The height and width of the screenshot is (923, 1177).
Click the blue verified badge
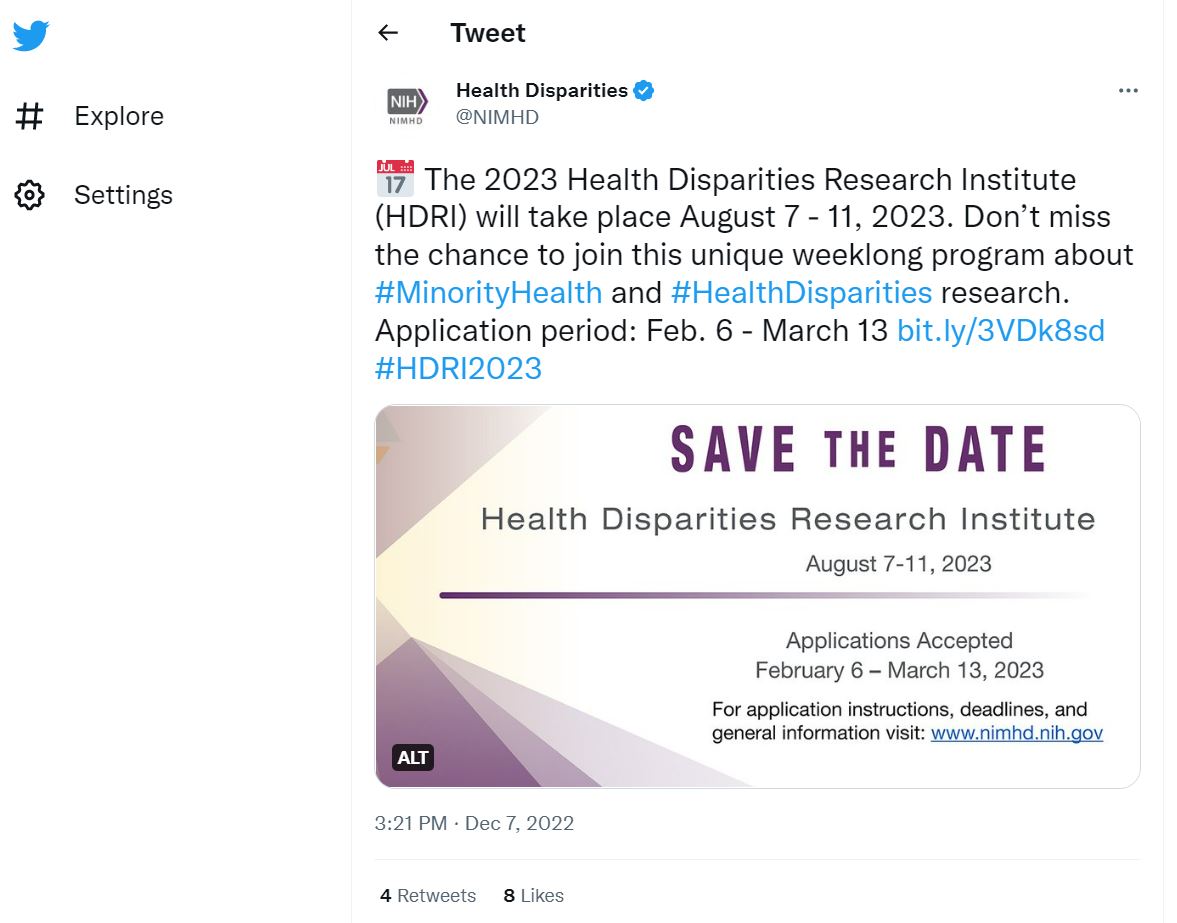click(644, 91)
